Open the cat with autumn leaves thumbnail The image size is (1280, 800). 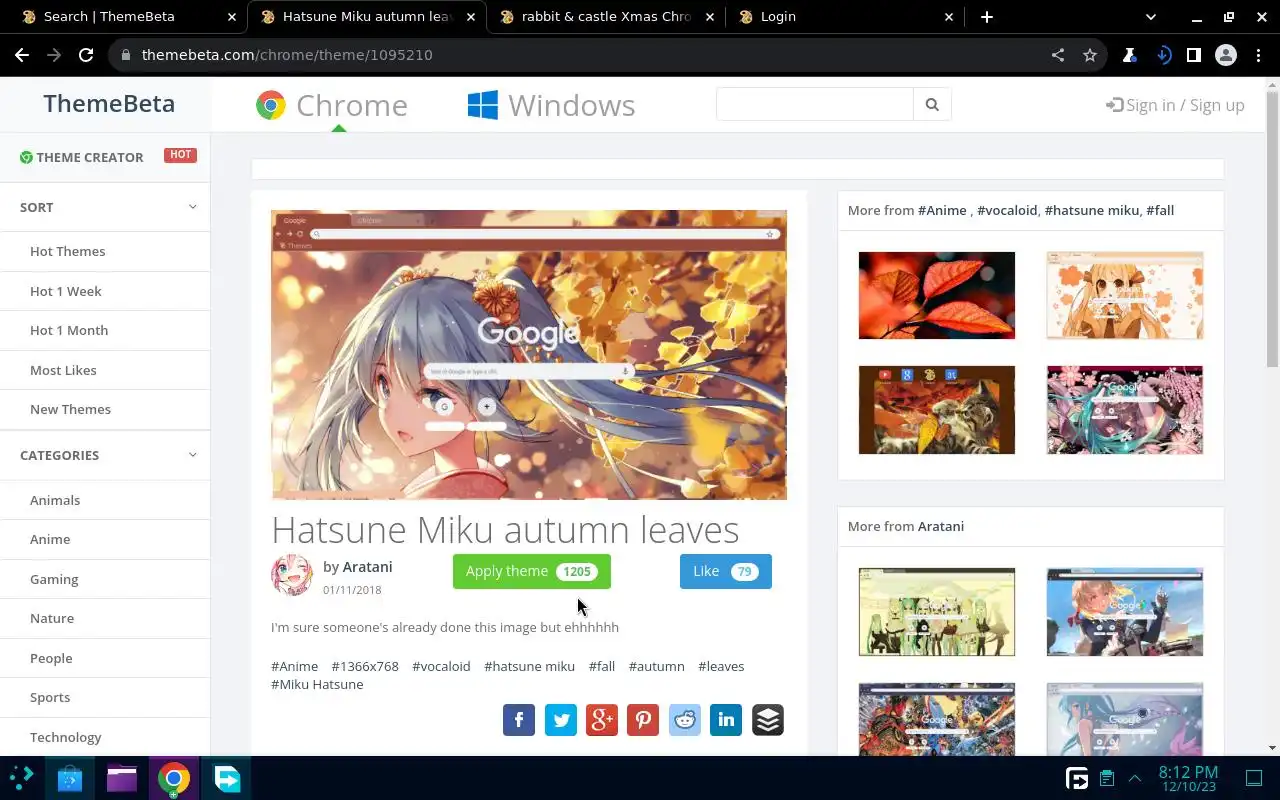pos(937,410)
